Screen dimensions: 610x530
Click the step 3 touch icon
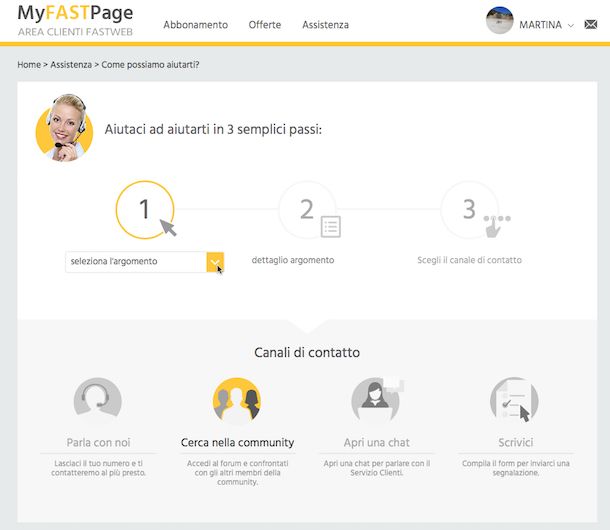tap(496, 226)
